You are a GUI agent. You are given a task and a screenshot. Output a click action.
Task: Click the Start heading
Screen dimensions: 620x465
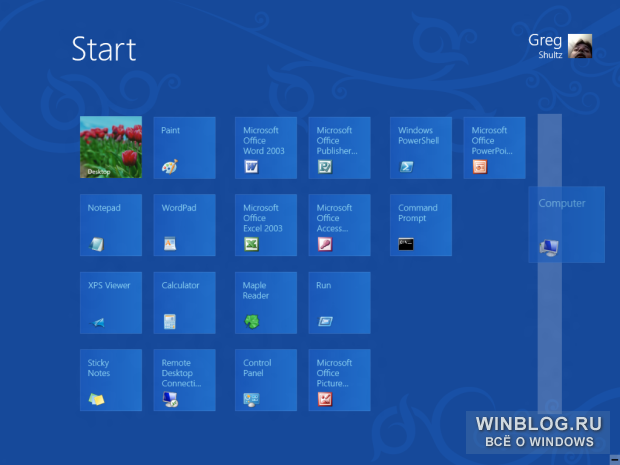click(104, 49)
